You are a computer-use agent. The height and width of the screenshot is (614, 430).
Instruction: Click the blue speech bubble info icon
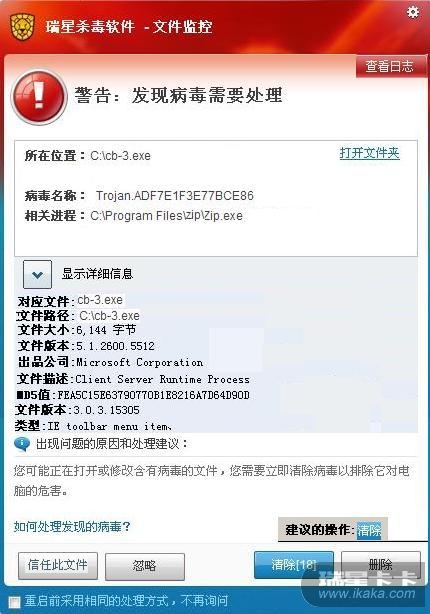[x=22, y=444]
